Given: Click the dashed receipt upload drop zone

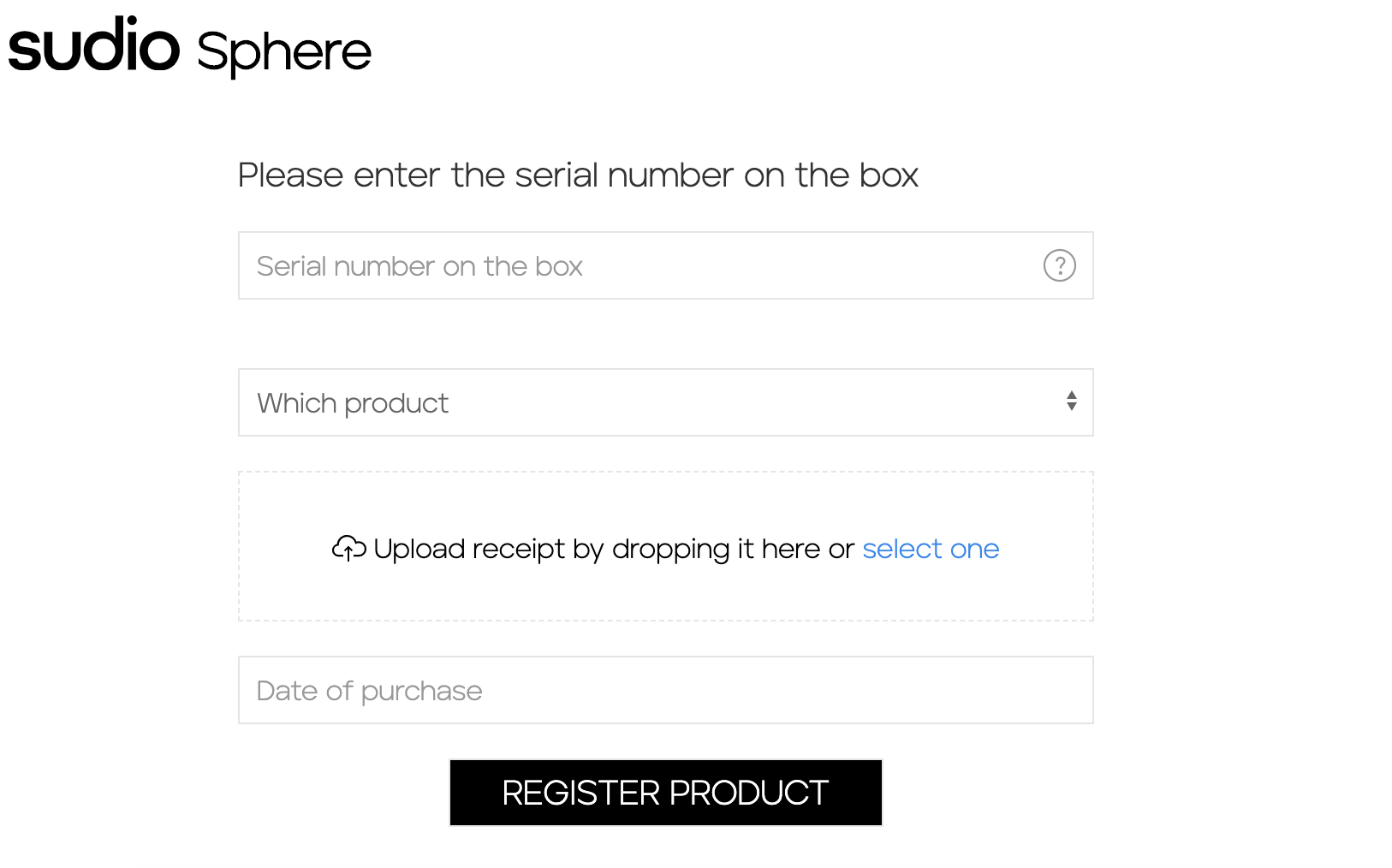Looking at the screenshot, I should [x=665, y=546].
